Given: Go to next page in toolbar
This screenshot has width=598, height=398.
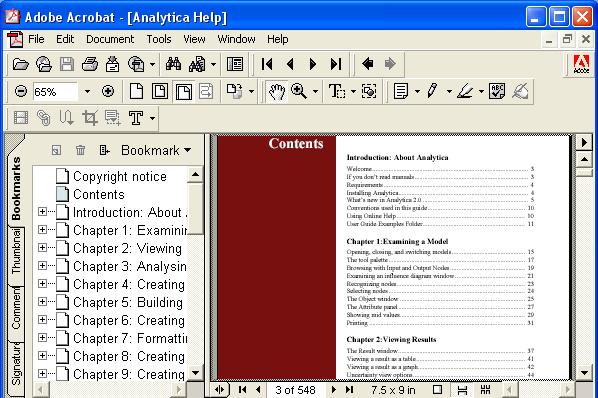Looking at the screenshot, I should pyautogui.click(x=313, y=64).
